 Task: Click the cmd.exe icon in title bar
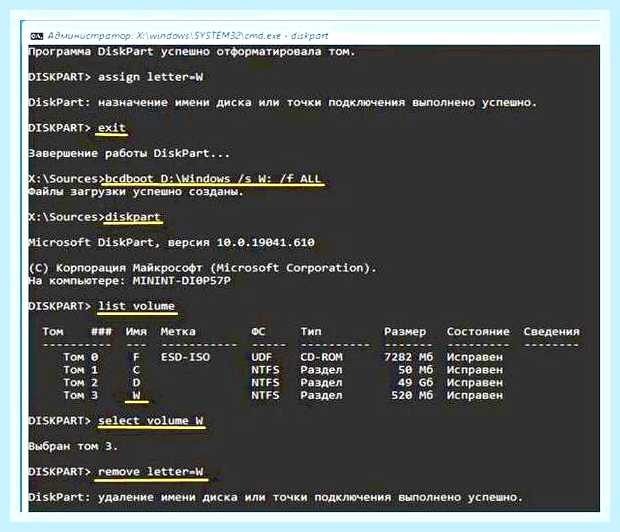click(x=36, y=36)
